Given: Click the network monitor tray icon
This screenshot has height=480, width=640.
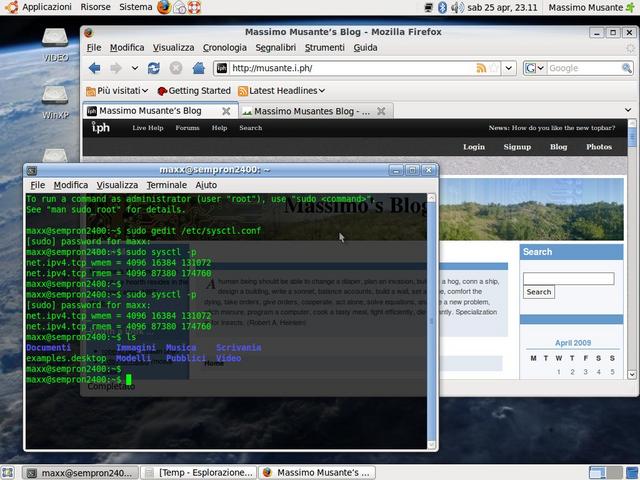Looking at the screenshot, I should click(429, 7).
